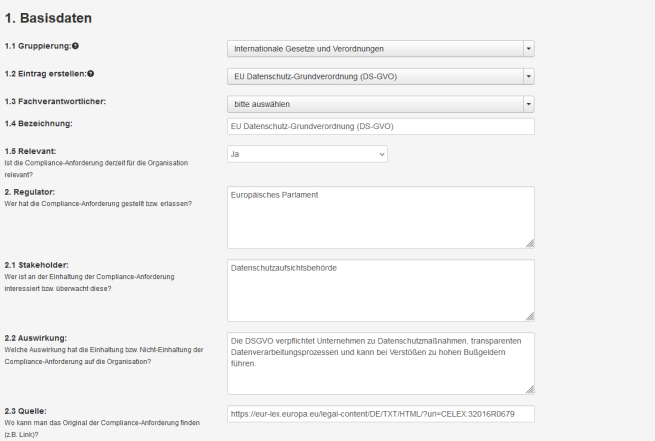This screenshot has height=441, width=655.
Task: Click into the Bezeichnung text field
Action: (x=381, y=126)
